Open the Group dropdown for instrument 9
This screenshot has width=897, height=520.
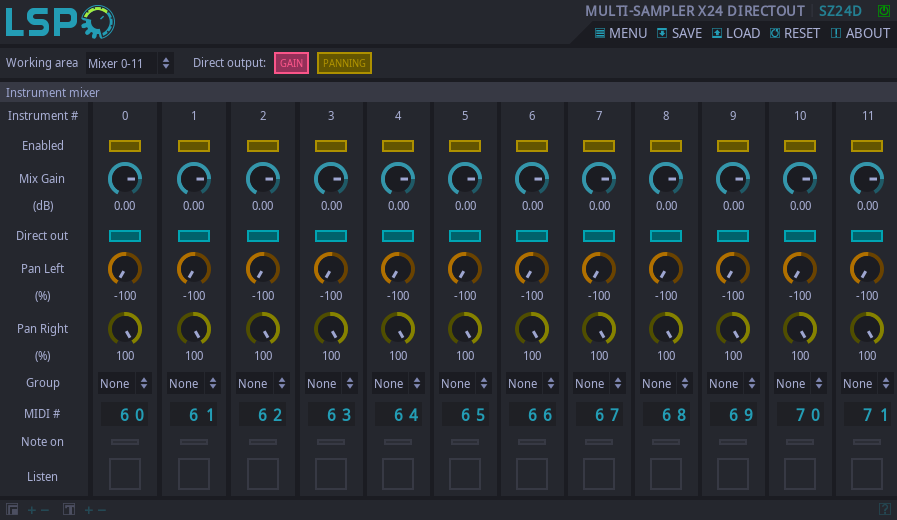[733, 384]
